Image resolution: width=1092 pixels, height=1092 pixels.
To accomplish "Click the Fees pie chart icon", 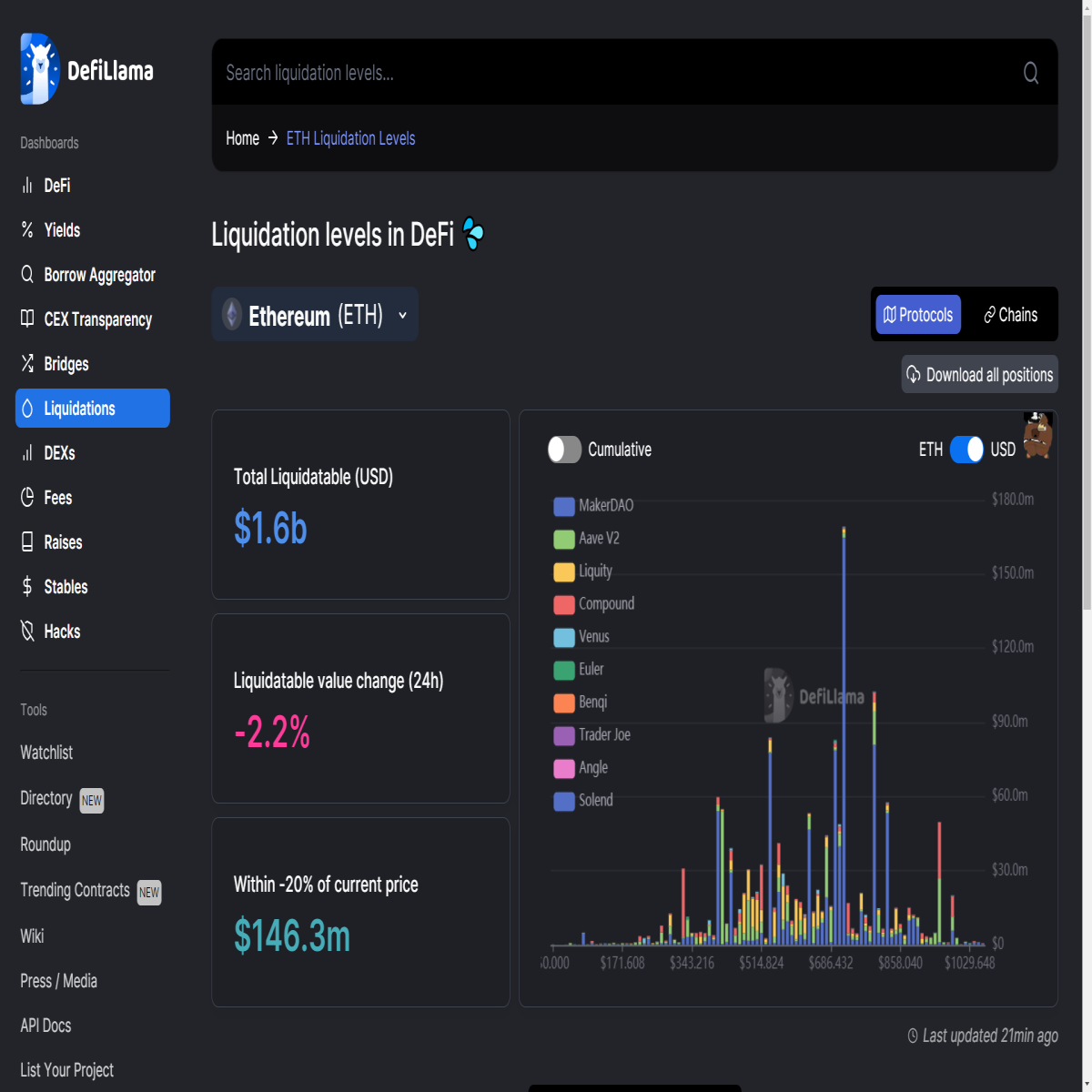I will pos(27,498).
